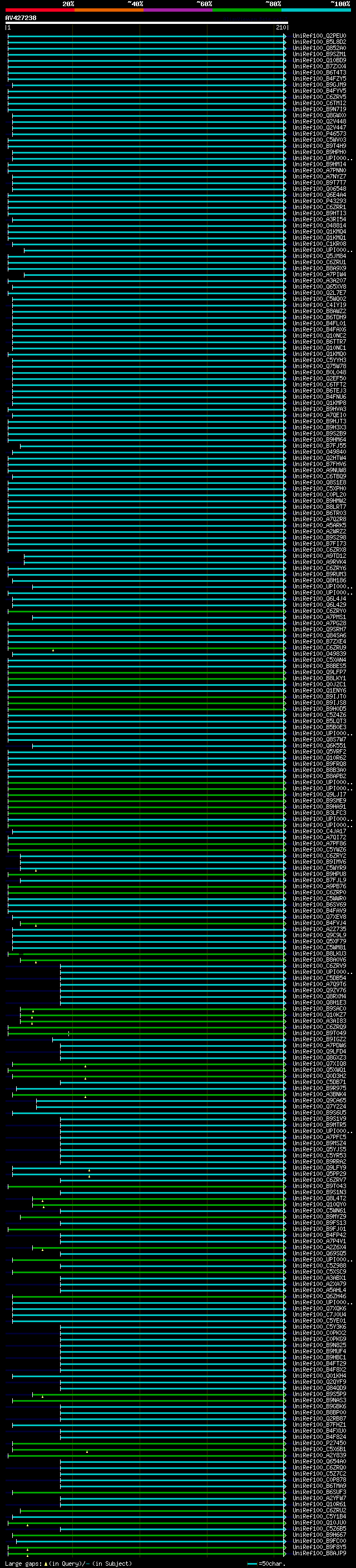Open hit UniRef100_Q2PEU0
This screenshot has width=356, height=1568.
coord(319,36)
